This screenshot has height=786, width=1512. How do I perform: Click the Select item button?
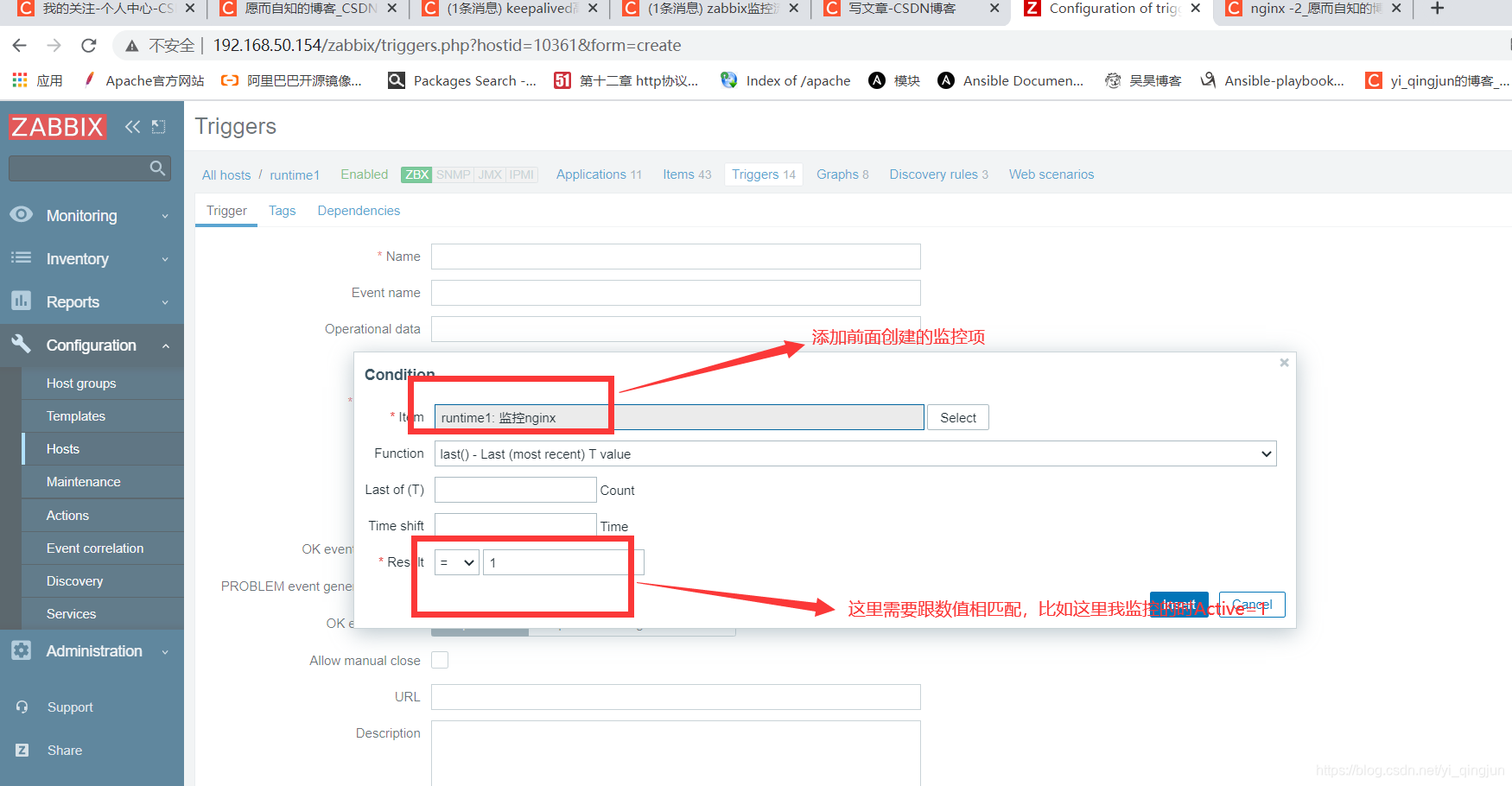(x=958, y=417)
